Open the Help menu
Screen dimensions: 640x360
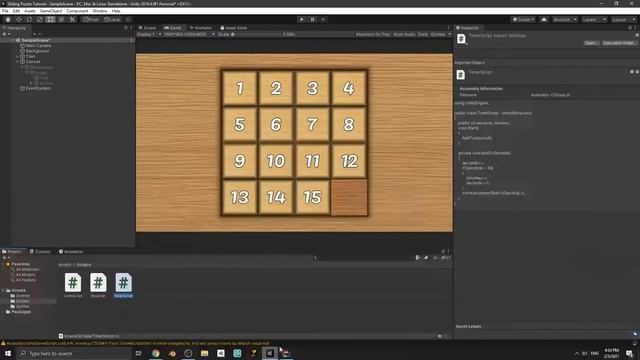pyautogui.click(x=116, y=11)
